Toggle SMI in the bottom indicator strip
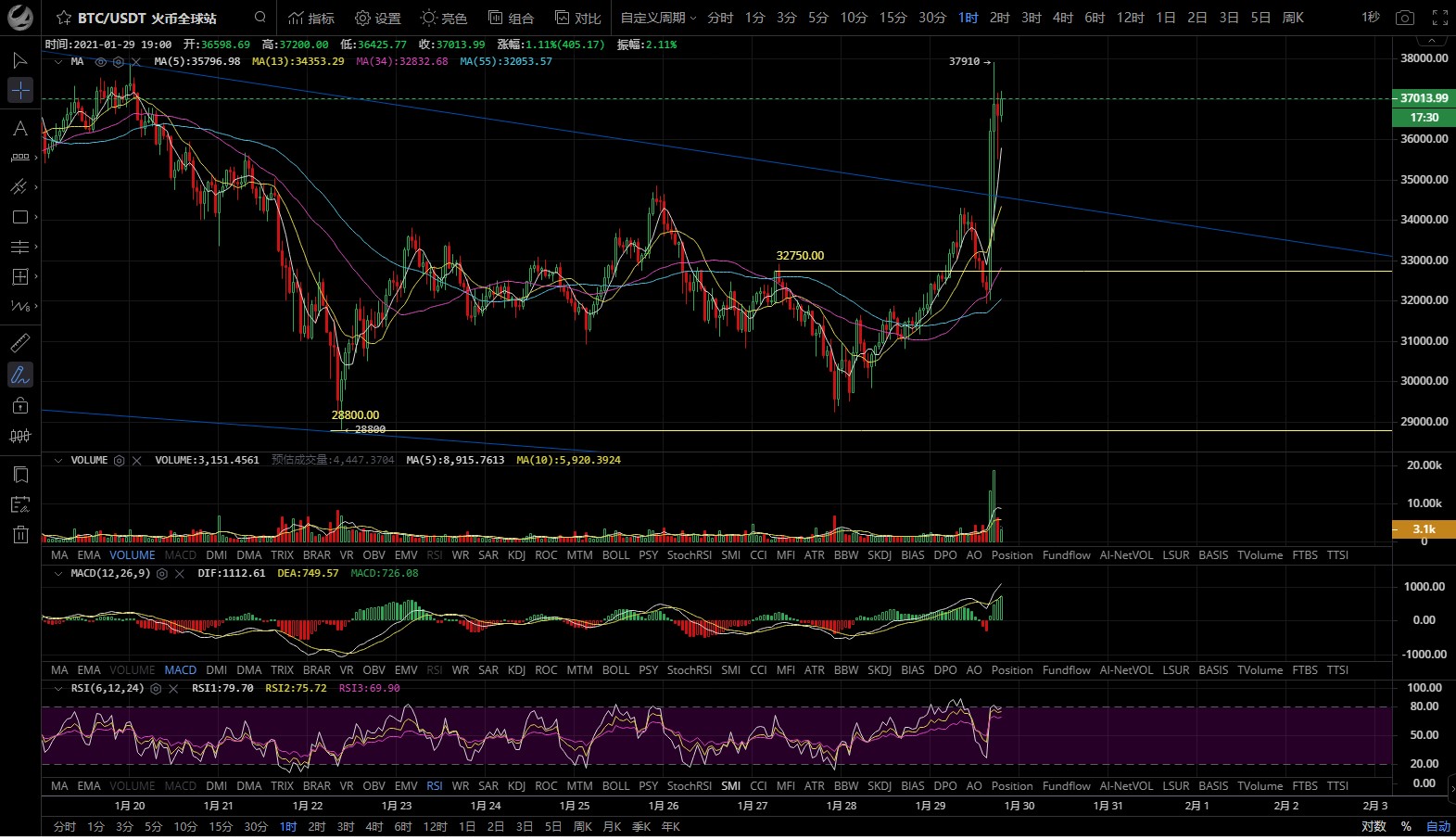The image size is (1456, 840). point(731,786)
